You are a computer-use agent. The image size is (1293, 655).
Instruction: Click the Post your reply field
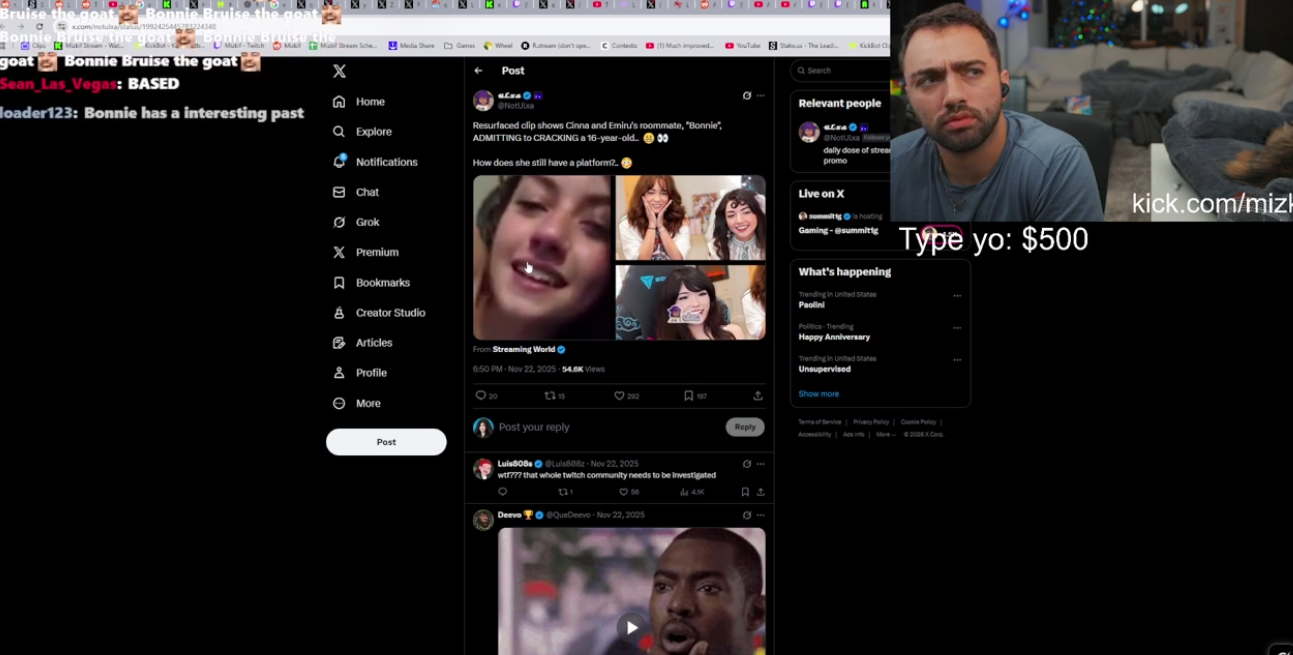point(608,427)
